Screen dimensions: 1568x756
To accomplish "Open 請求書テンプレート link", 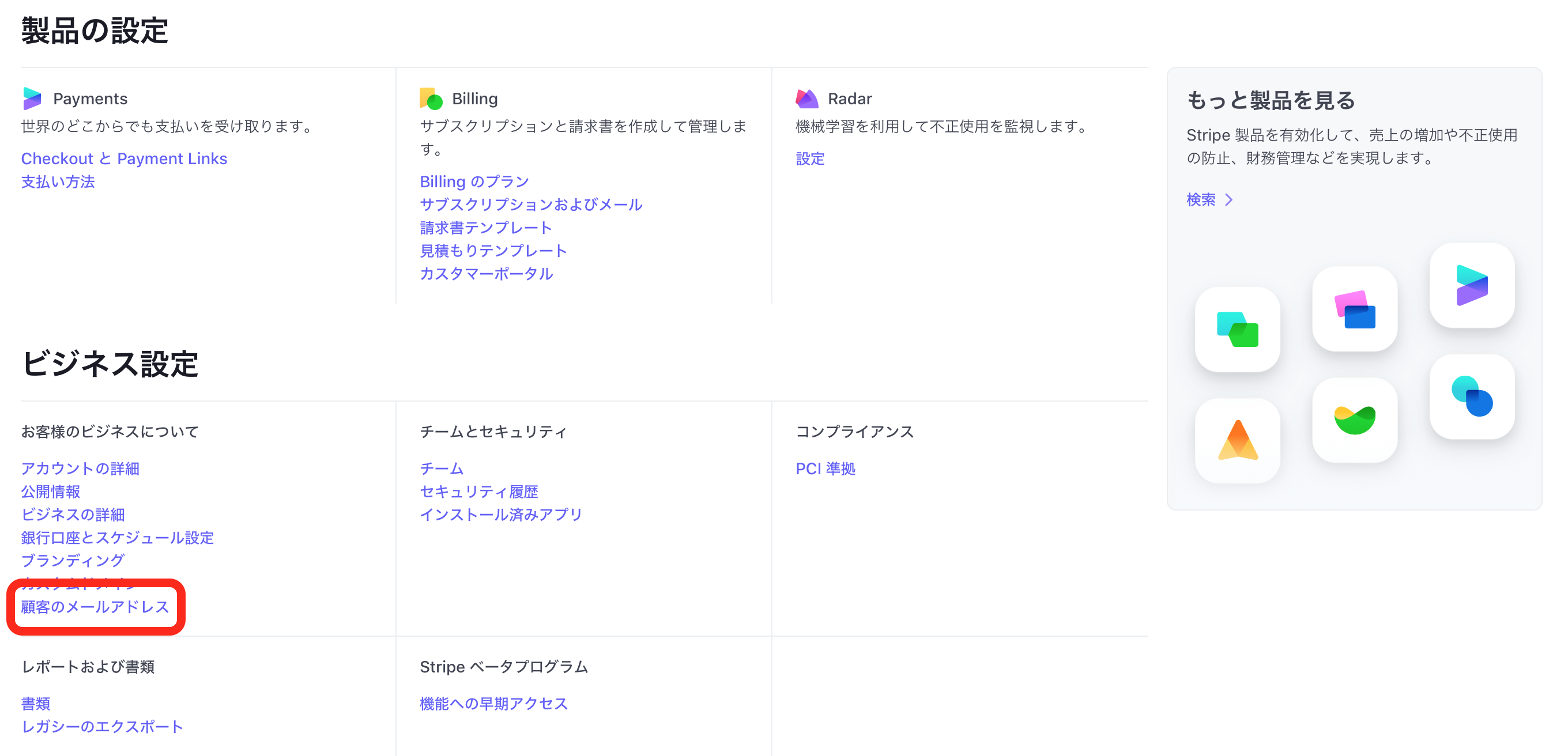I will [x=486, y=228].
